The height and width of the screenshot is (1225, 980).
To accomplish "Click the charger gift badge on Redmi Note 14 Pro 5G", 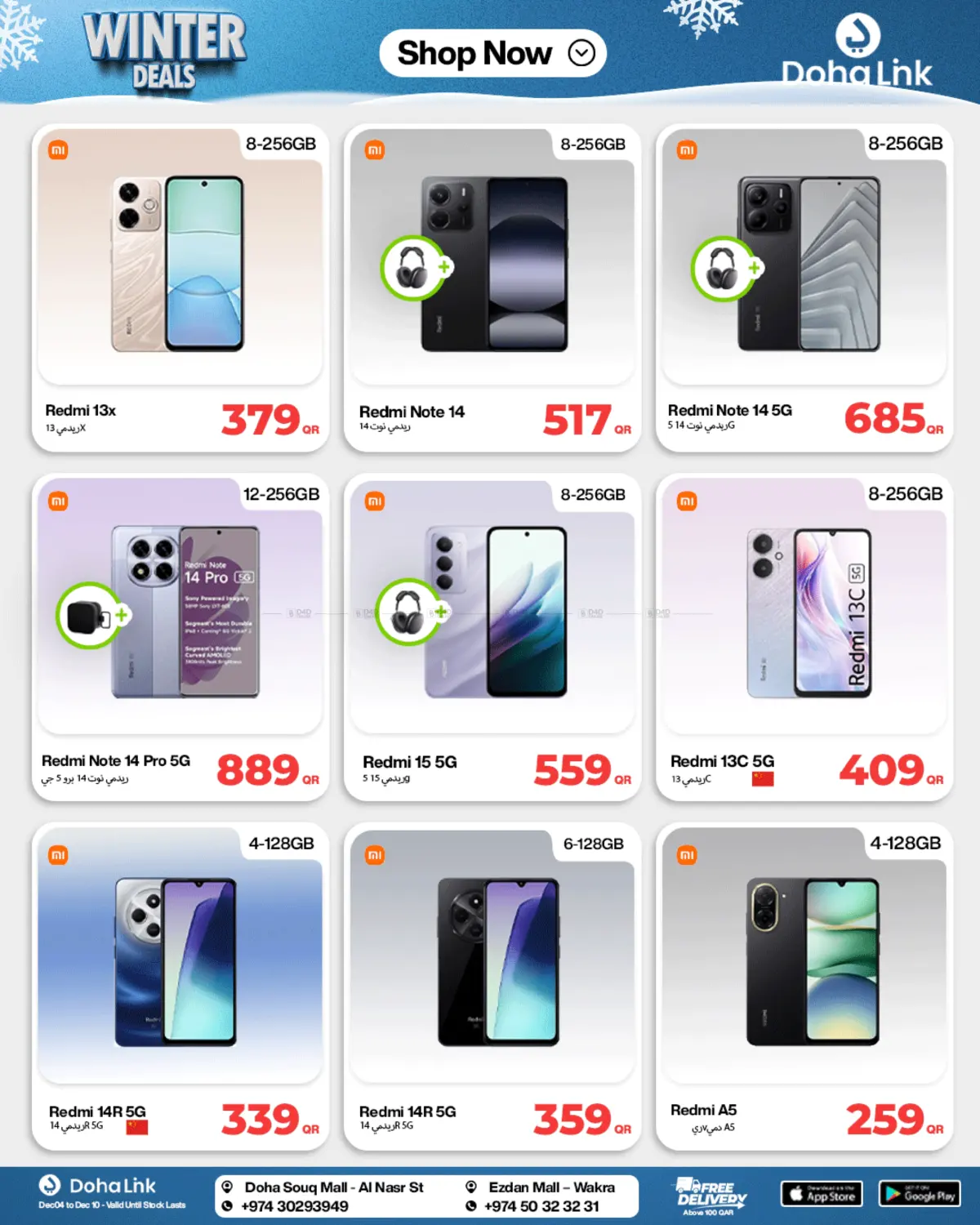I will click(91, 616).
